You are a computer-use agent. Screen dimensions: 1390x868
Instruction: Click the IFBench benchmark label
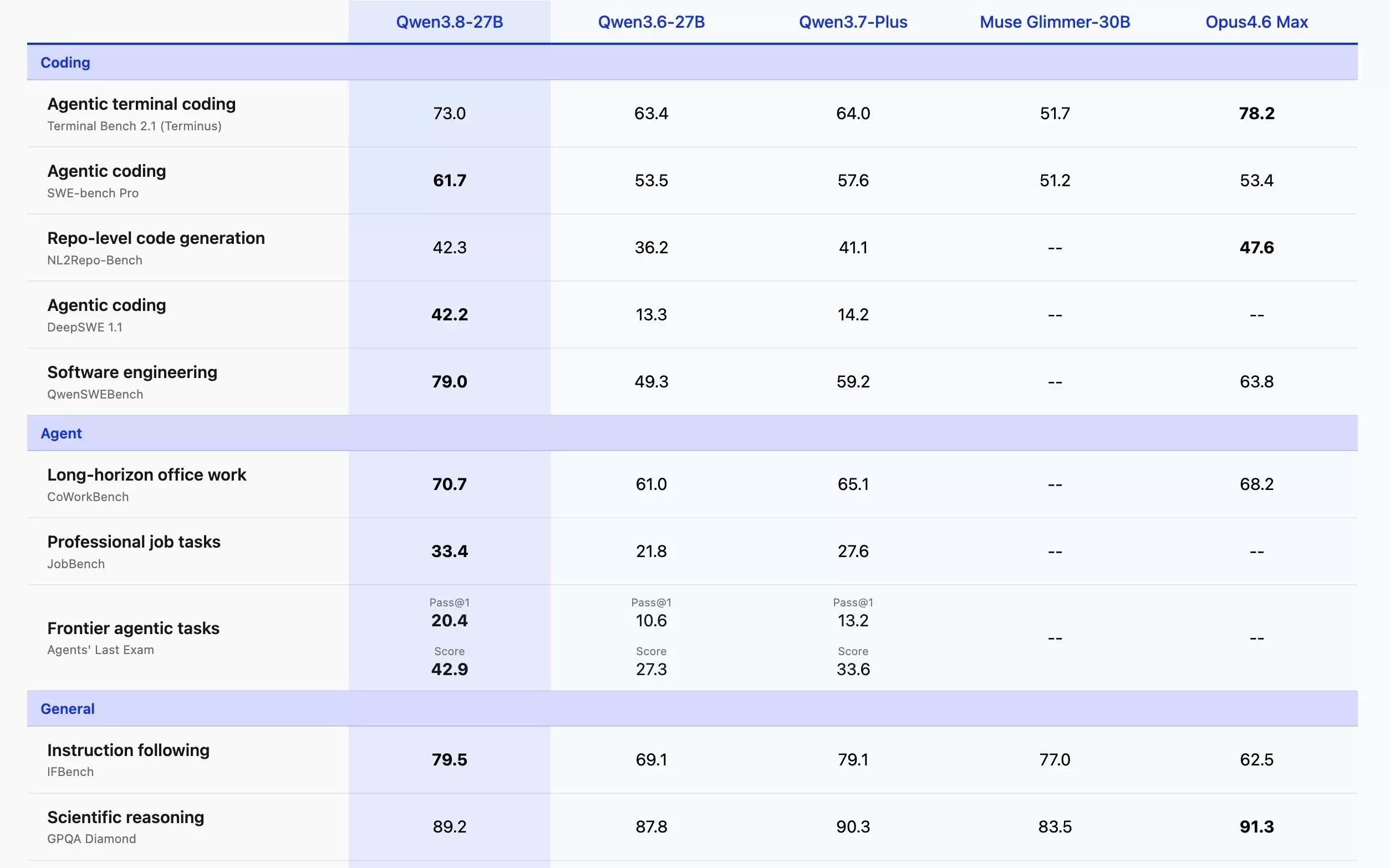point(70,772)
